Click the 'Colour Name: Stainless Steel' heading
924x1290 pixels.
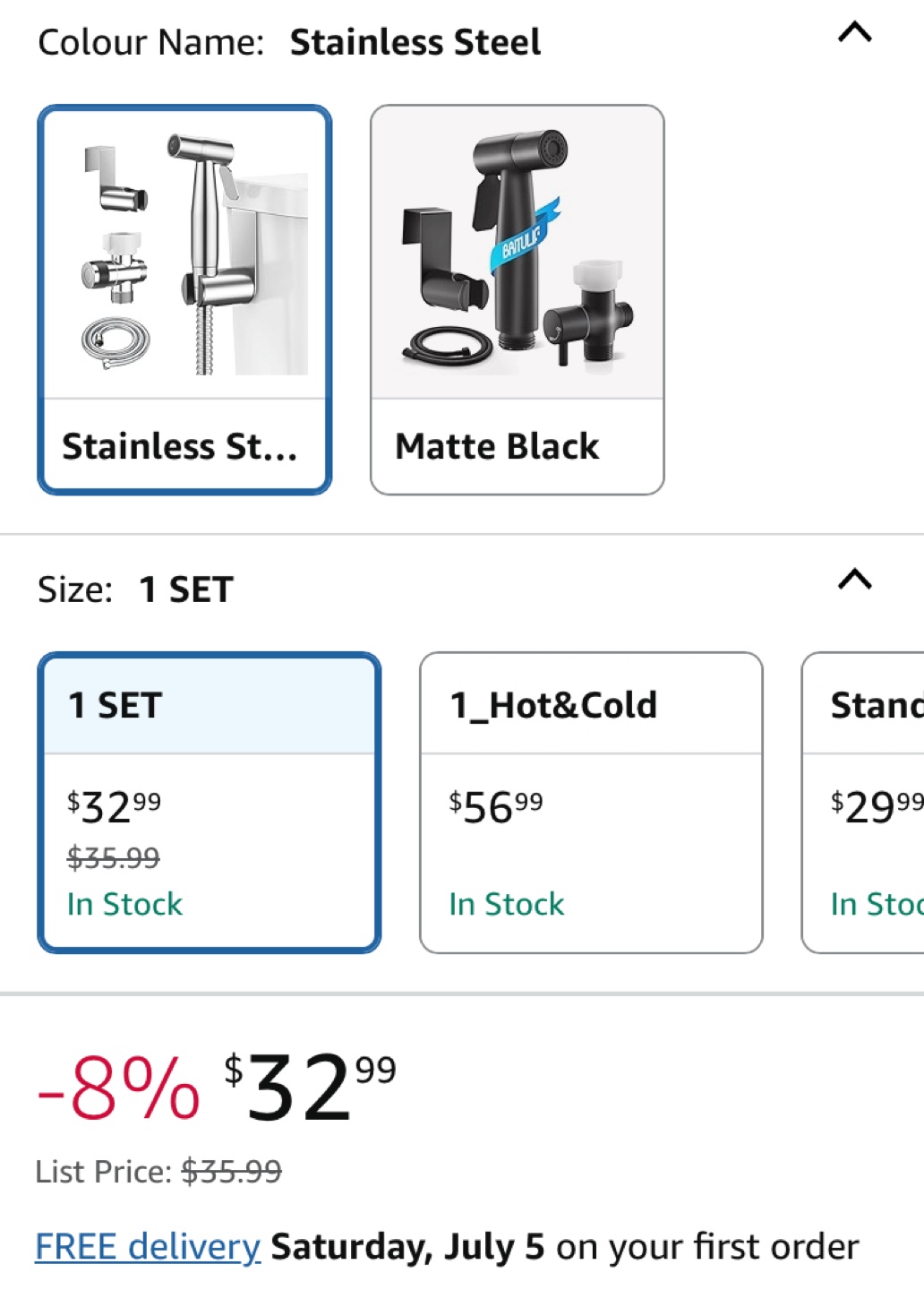289,42
